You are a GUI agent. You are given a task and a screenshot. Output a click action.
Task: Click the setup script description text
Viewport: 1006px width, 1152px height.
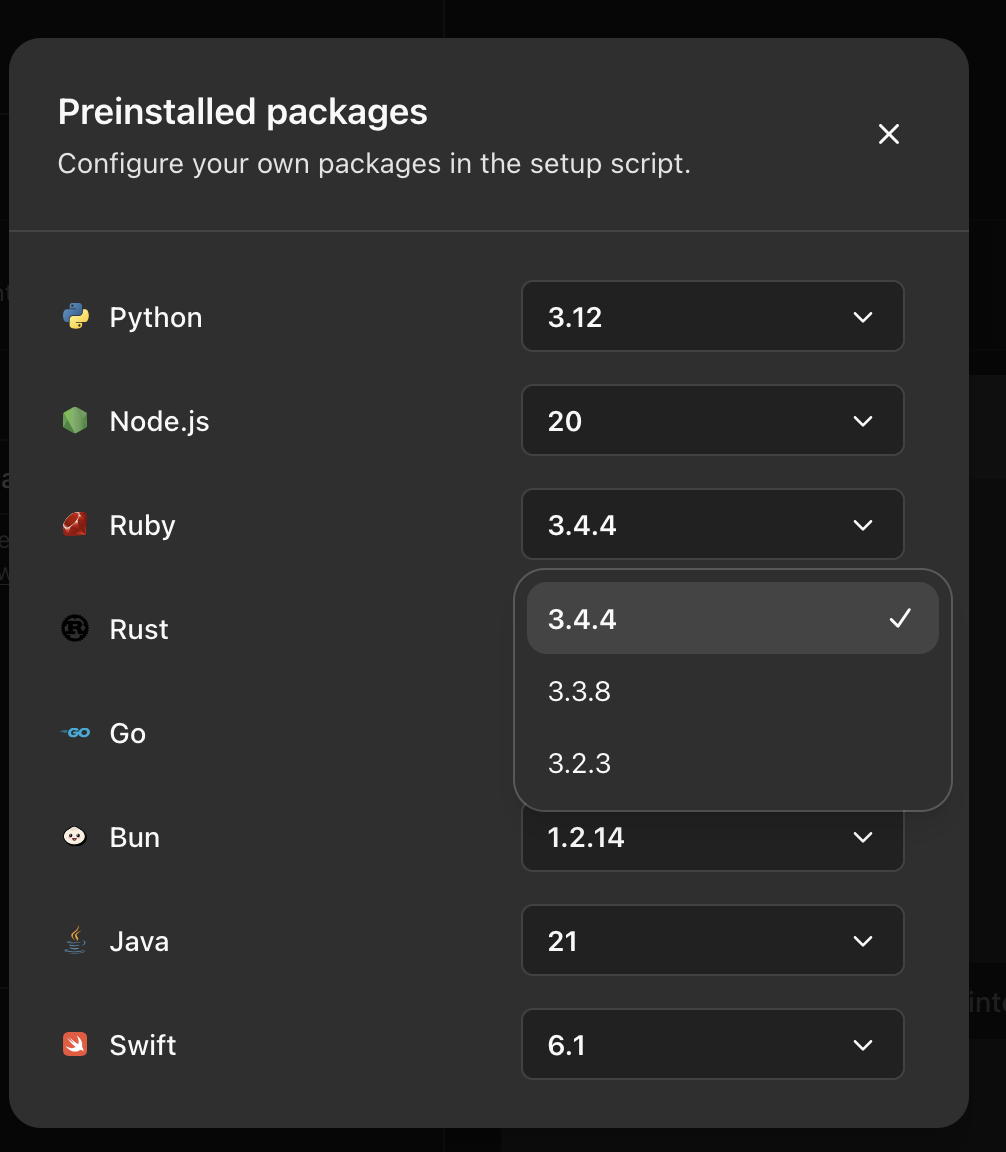click(374, 164)
